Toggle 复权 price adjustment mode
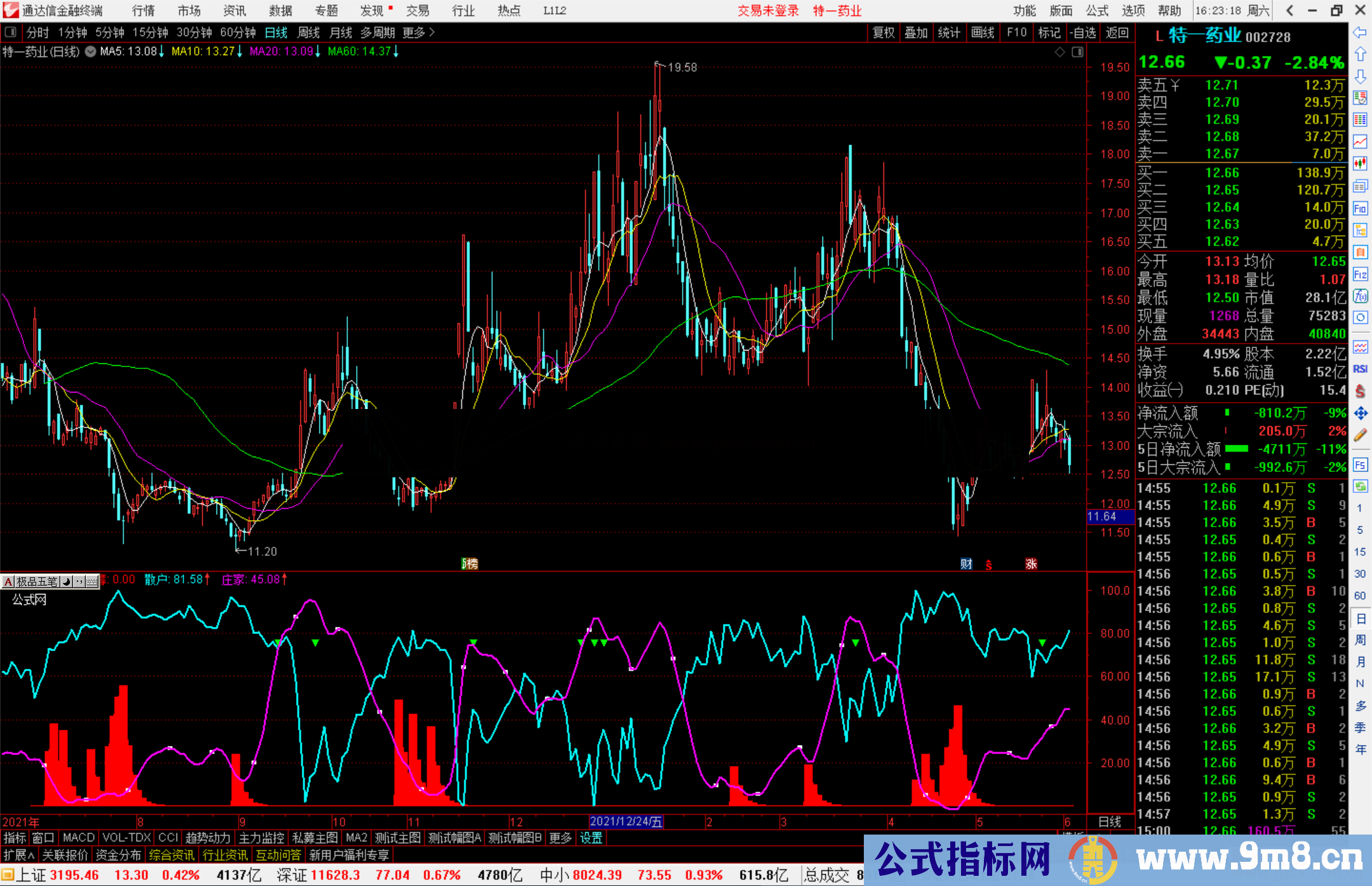The width and height of the screenshot is (1372, 886). pyautogui.click(x=884, y=33)
